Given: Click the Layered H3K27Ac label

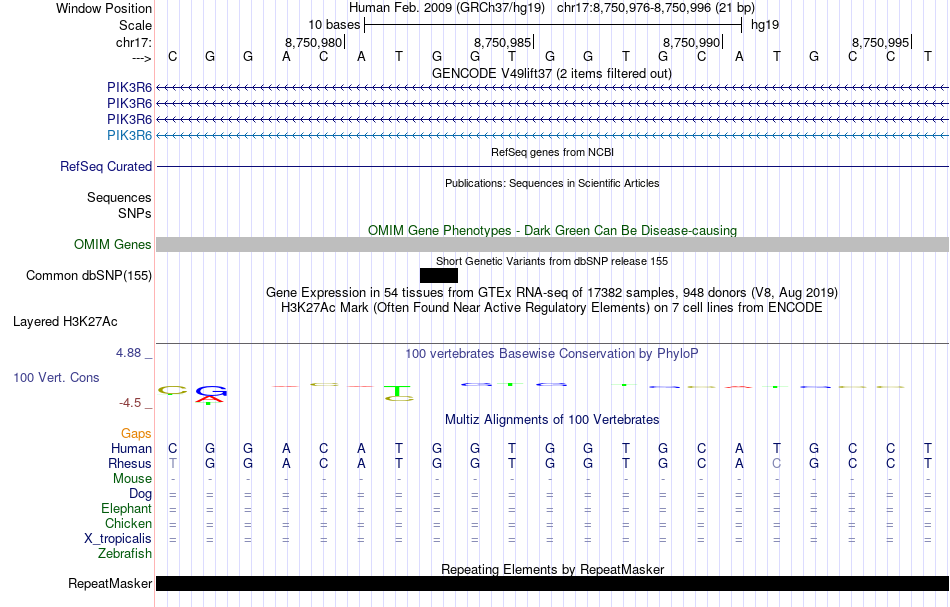Looking at the screenshot, I should click(65, 322).
